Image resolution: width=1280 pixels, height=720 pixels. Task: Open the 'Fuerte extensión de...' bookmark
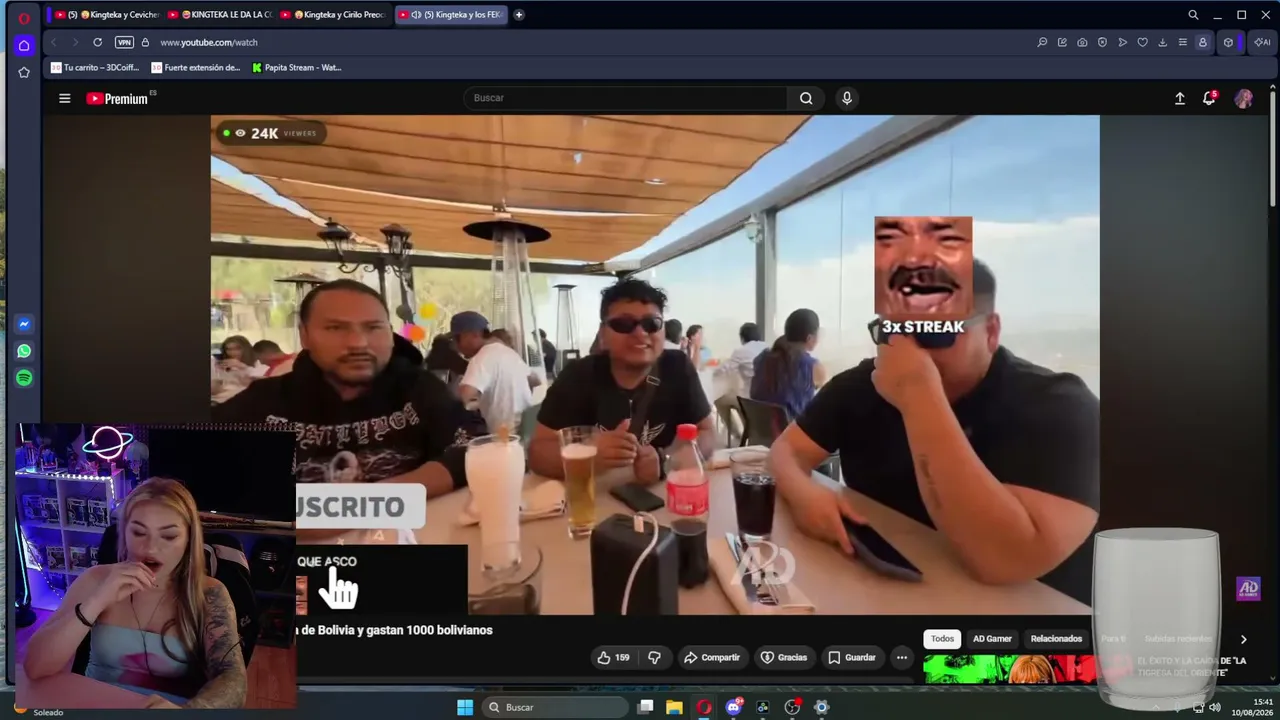tap(196, 68)
